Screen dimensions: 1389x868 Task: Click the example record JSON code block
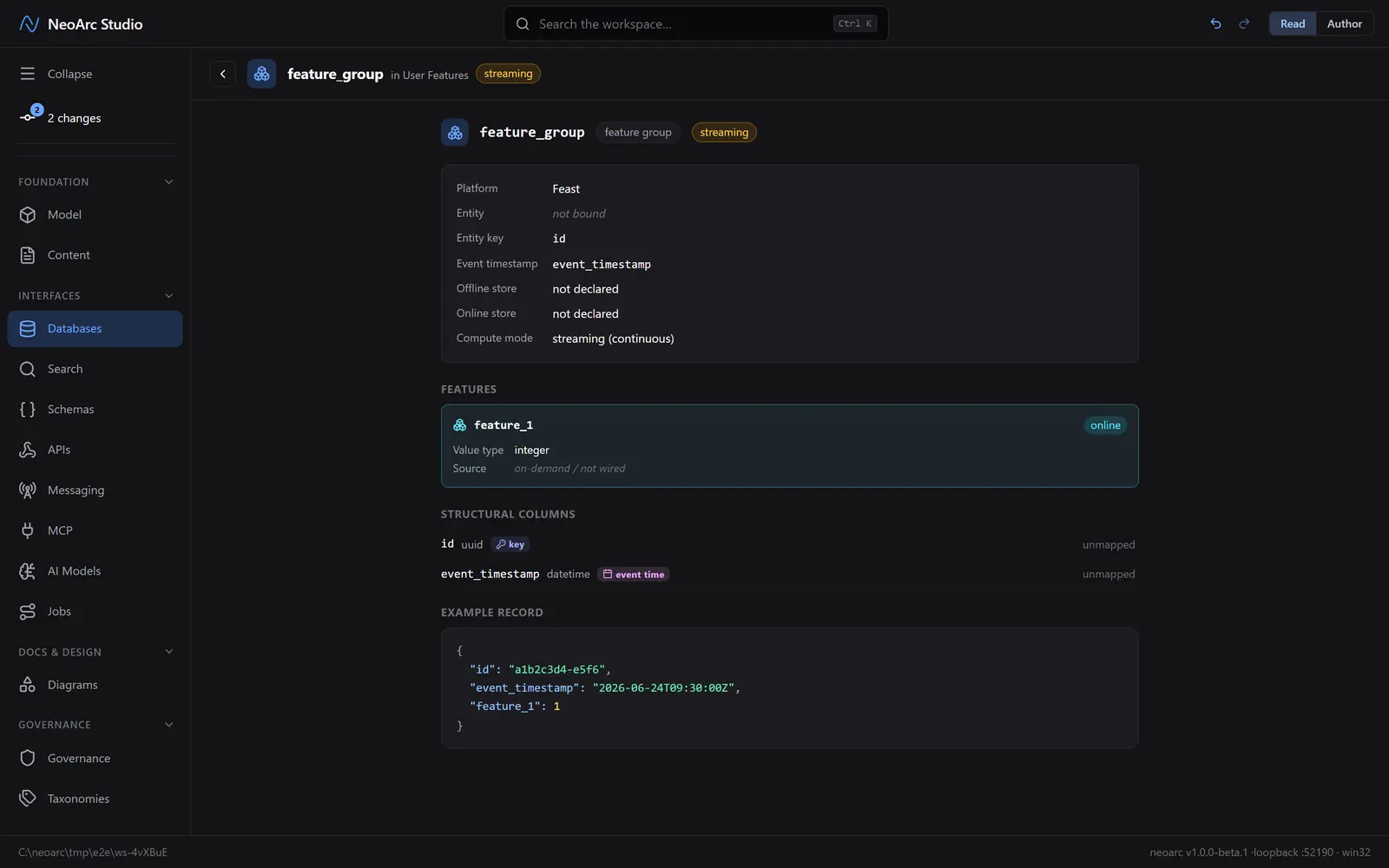pyautogui.click(x=789, y=687)
